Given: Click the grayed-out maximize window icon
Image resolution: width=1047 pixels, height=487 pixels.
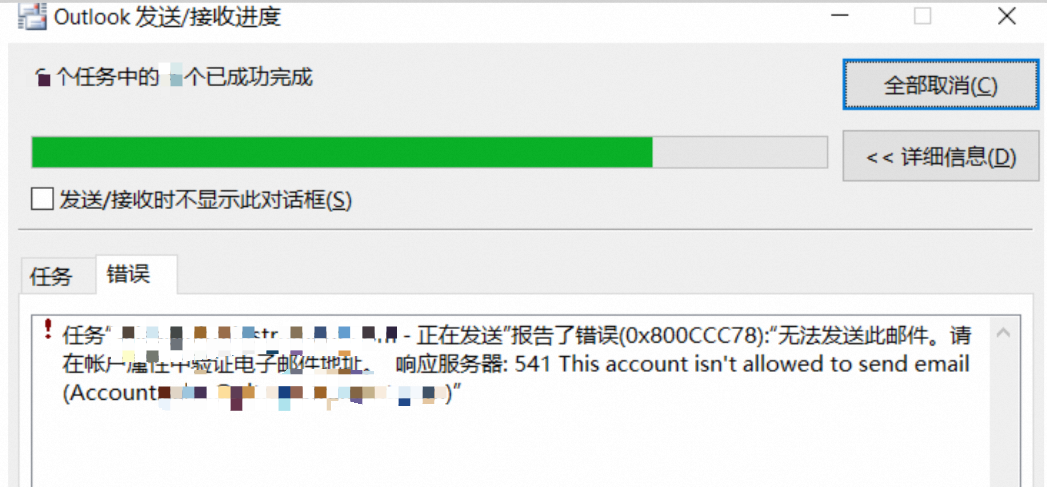Looking at the screenshot, I should 922,17.
